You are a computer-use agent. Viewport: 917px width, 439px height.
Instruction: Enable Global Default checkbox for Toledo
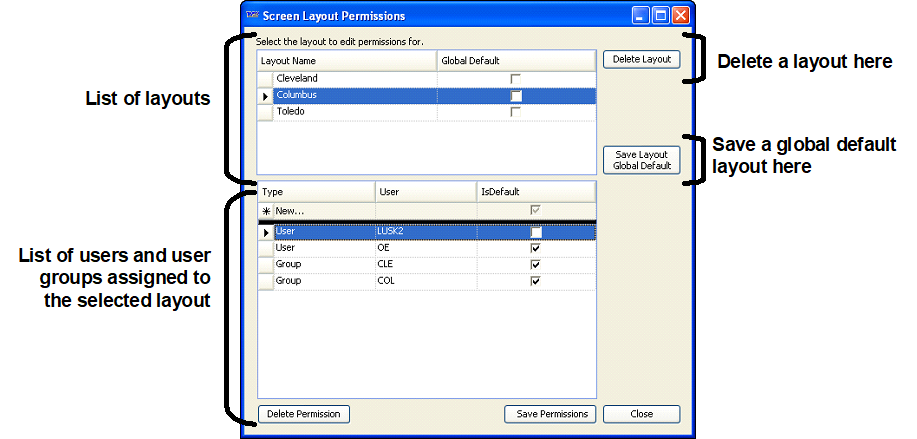coord(516,112)
